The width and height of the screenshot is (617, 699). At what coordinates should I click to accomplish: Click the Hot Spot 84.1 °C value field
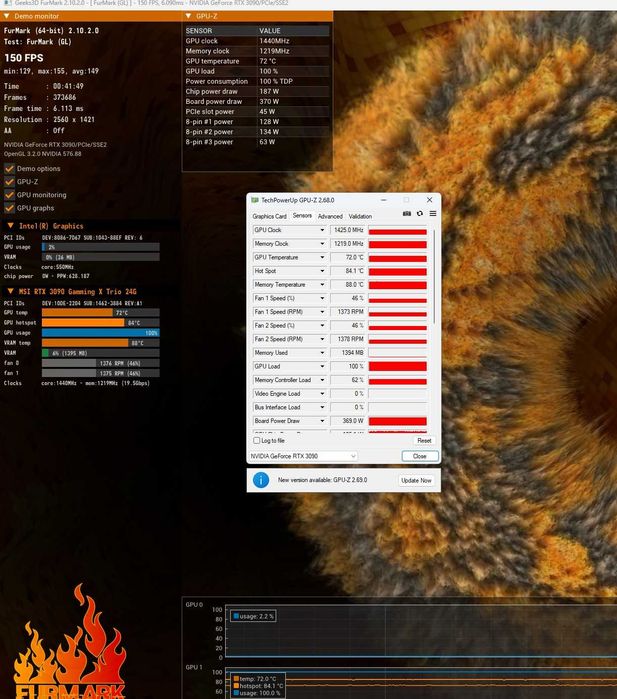point(348,271)
